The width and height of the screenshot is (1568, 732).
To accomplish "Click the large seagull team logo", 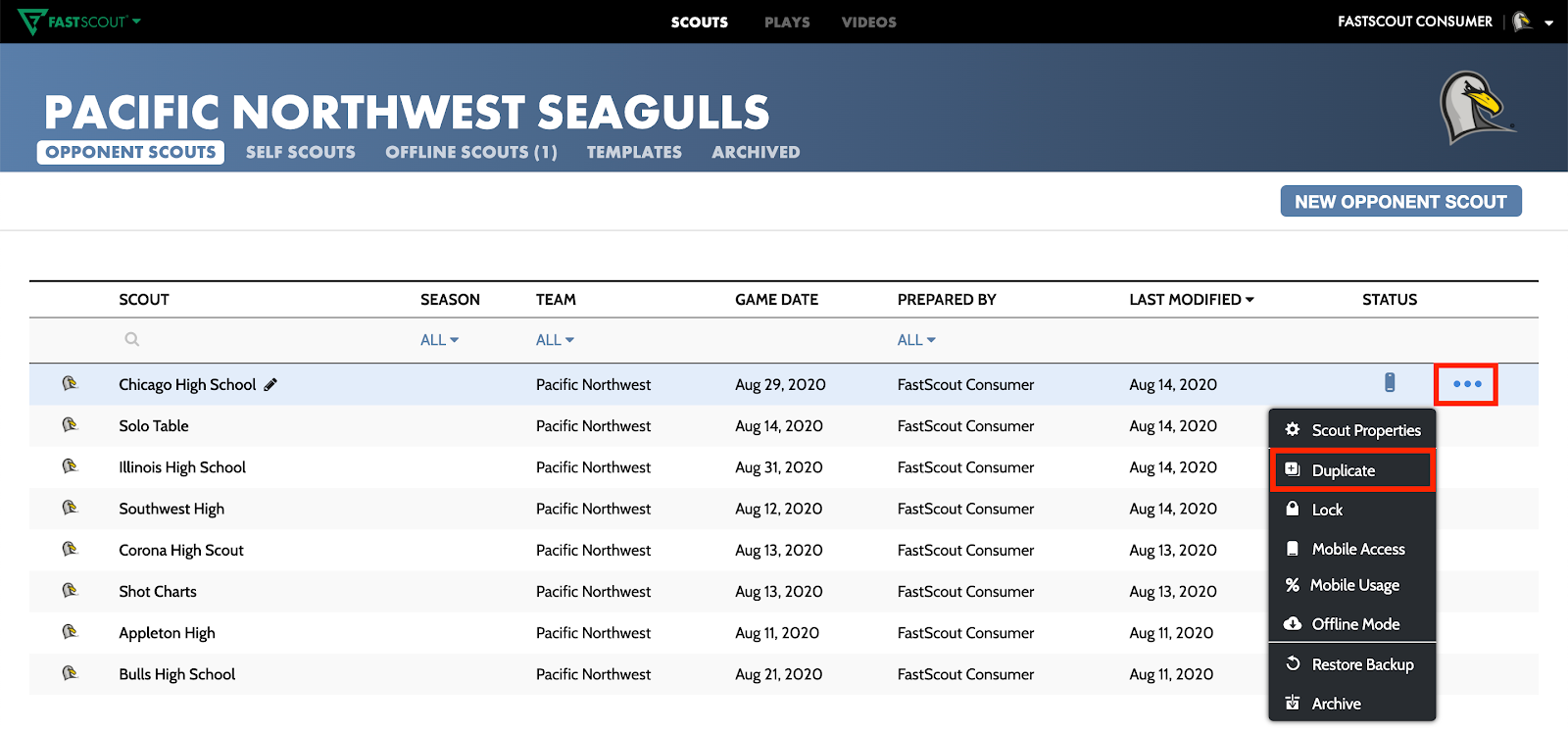I will 1477,108.
